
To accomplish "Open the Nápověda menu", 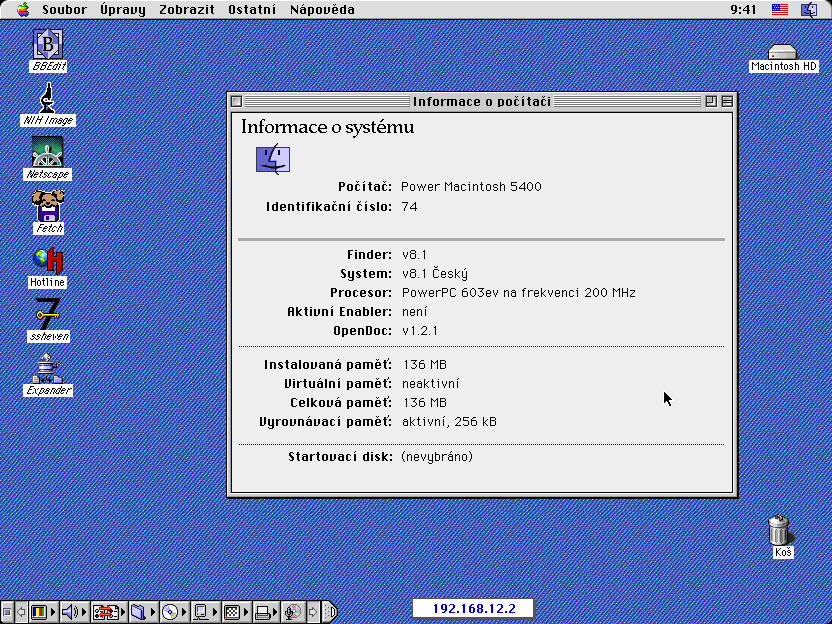I will point(322,10).
